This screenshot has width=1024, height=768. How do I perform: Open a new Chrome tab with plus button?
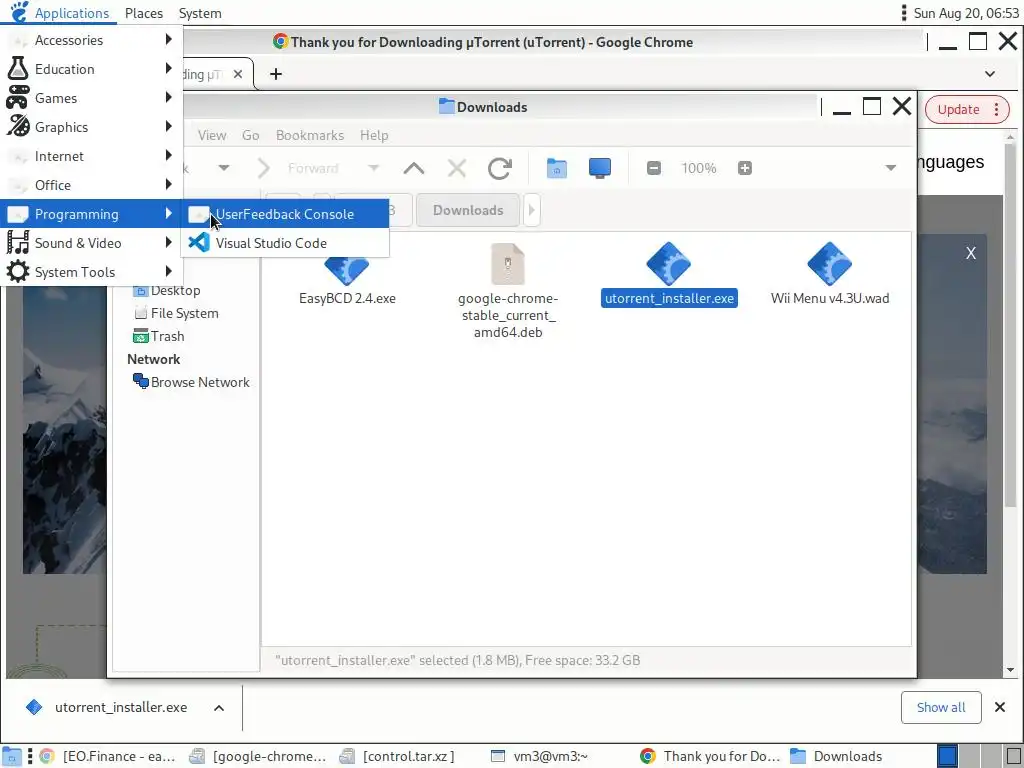coord(276,74)
